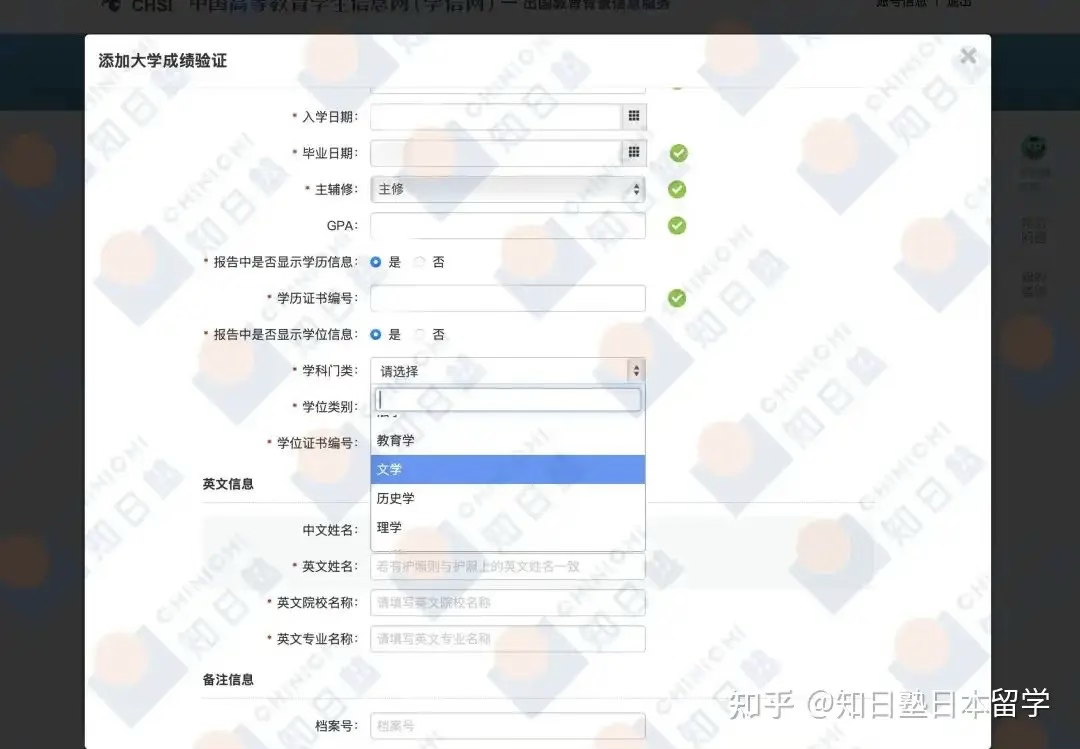
Task: Click green checkmark beside 毕业日期
Action: [679, 153]
